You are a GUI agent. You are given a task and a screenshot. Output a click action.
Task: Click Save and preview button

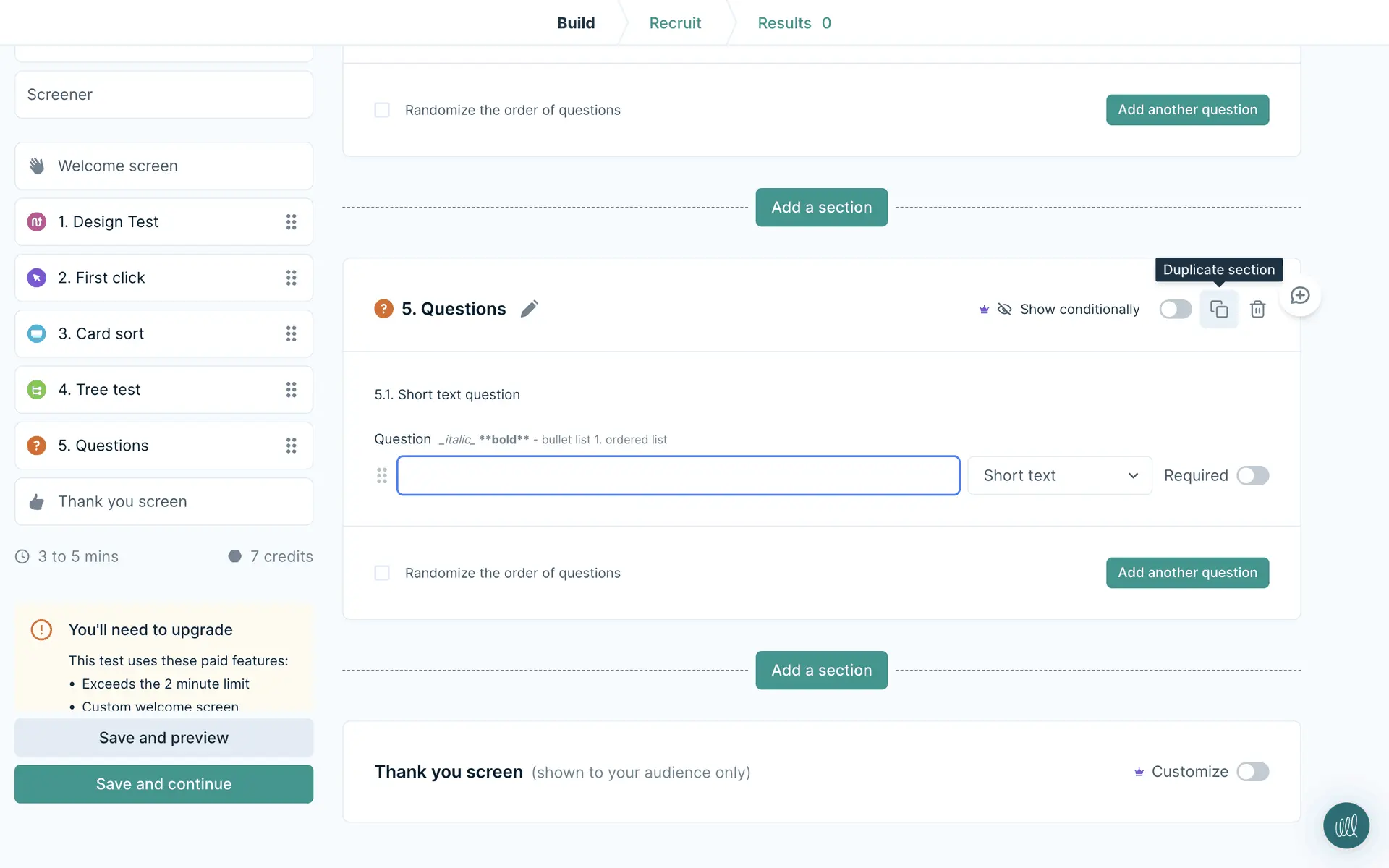[x=163, y=738]
